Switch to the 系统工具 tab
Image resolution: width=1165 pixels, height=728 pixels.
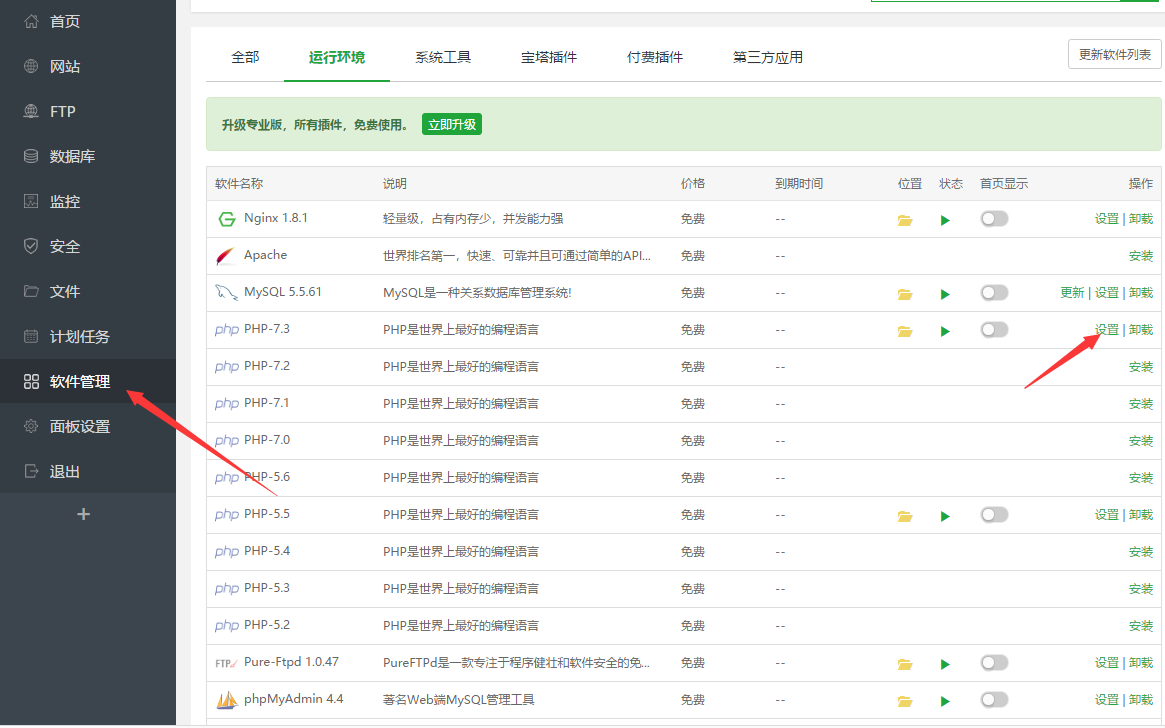[x=443, y=57]
